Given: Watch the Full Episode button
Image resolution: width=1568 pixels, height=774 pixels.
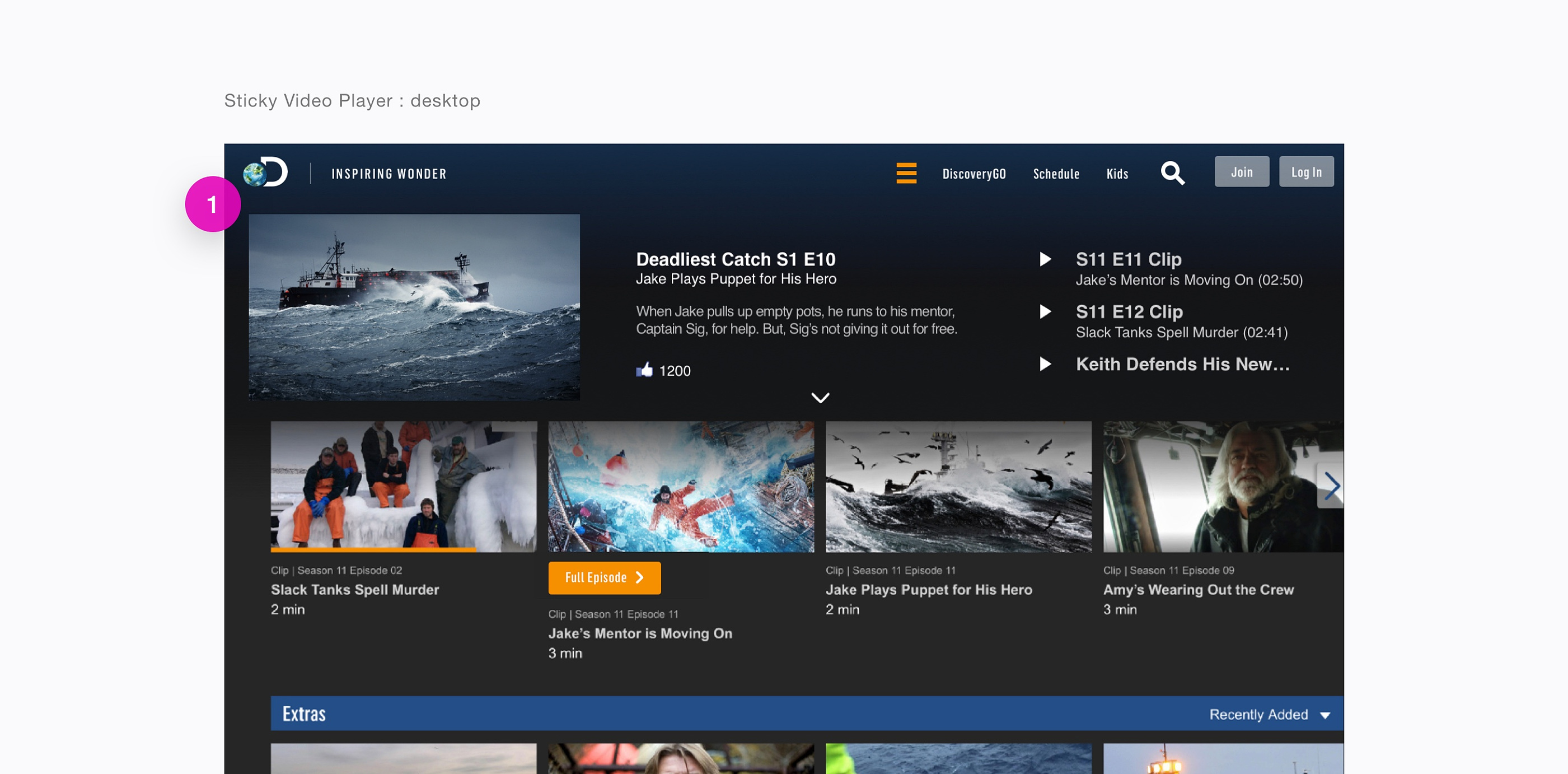Looking at the screenshot, I should click(x=605, y=578).
